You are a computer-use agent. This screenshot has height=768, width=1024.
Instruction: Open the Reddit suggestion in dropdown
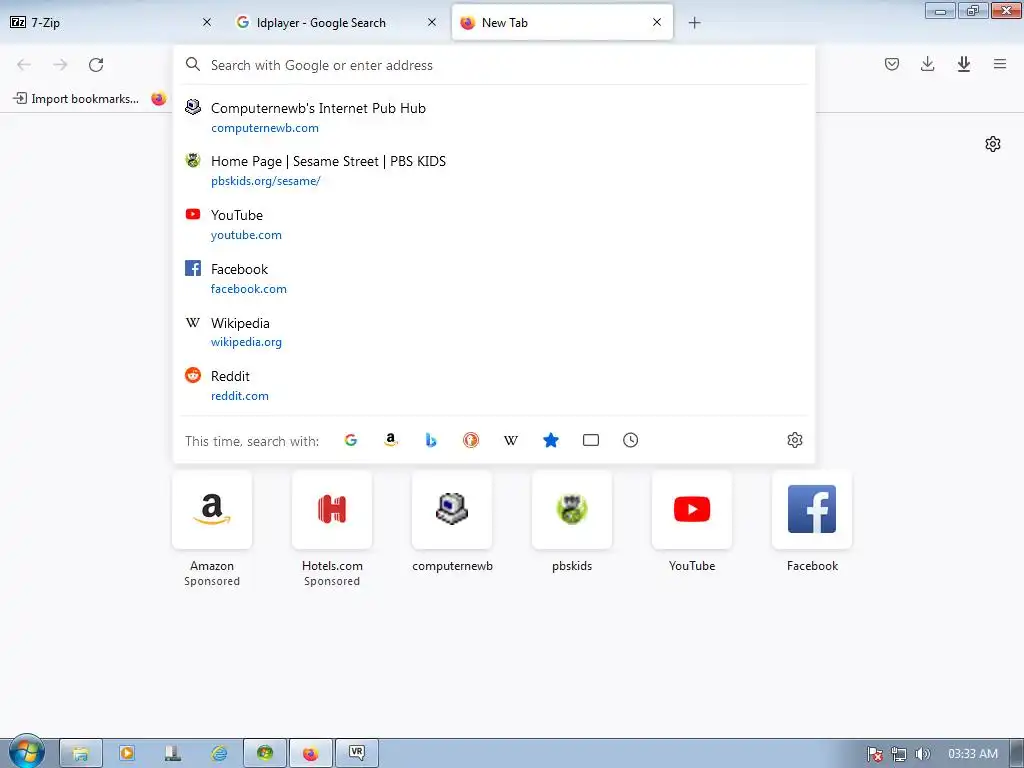click(494, 385)
